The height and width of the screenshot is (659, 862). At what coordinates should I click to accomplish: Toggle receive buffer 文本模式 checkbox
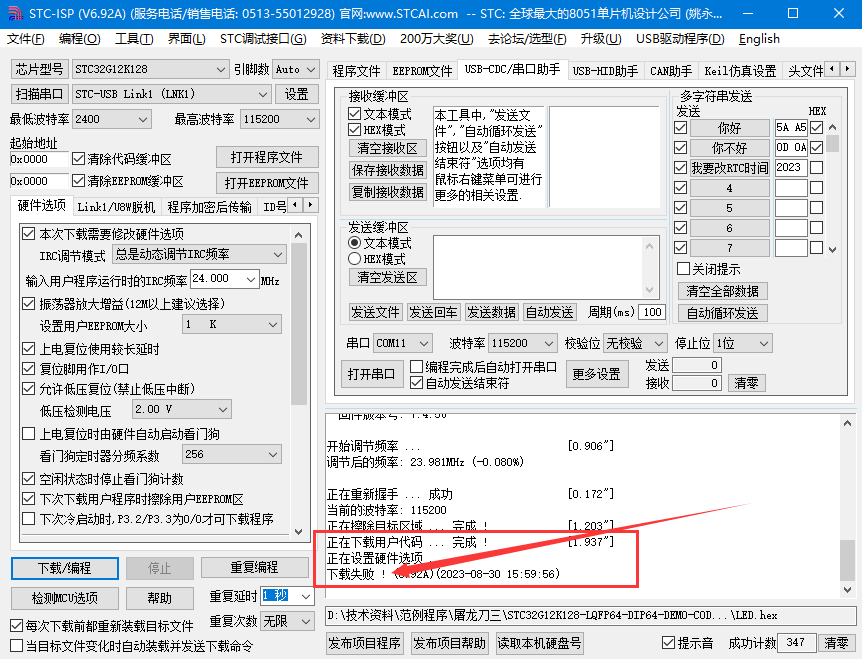(x=355, y=114)
